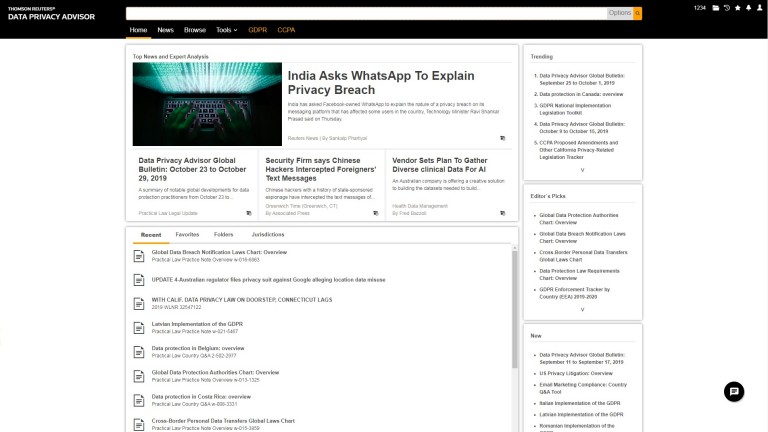Open Data protection in Canada trending link

tap(581, 94)
